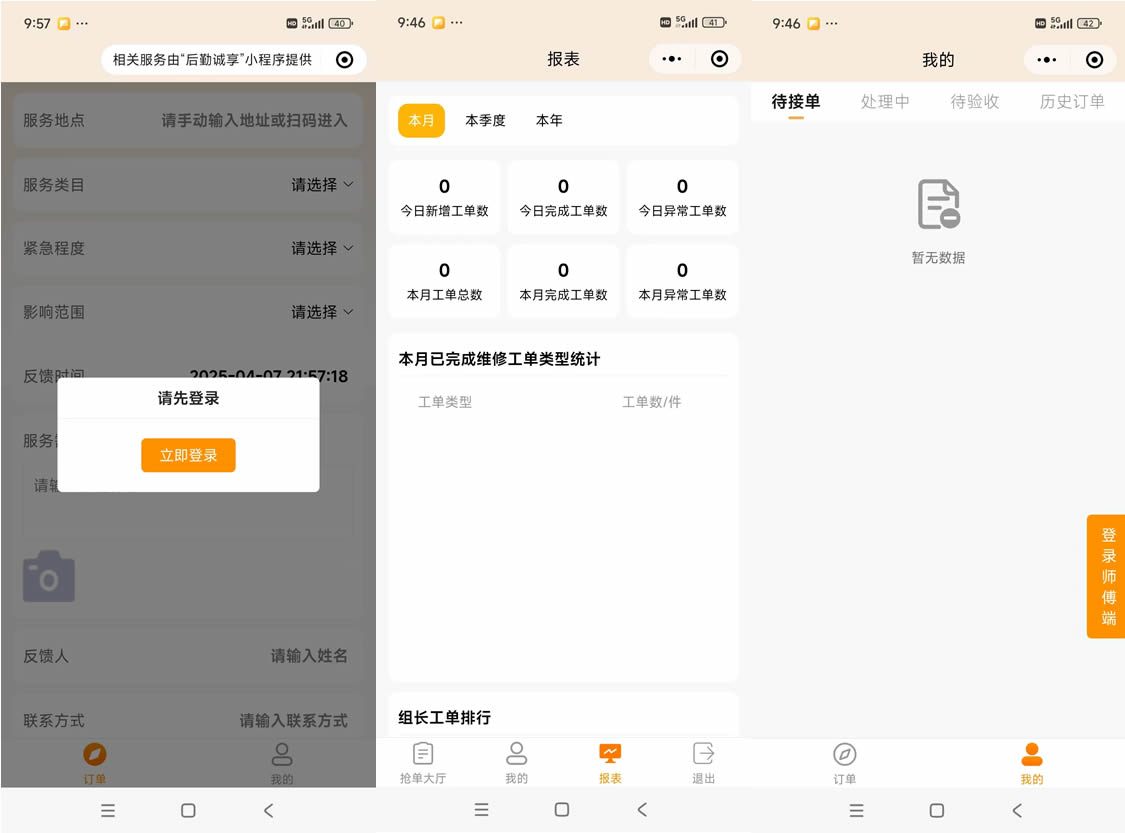Open the 历史订单 tab

pyautogui.click(x=1073, y=100)
